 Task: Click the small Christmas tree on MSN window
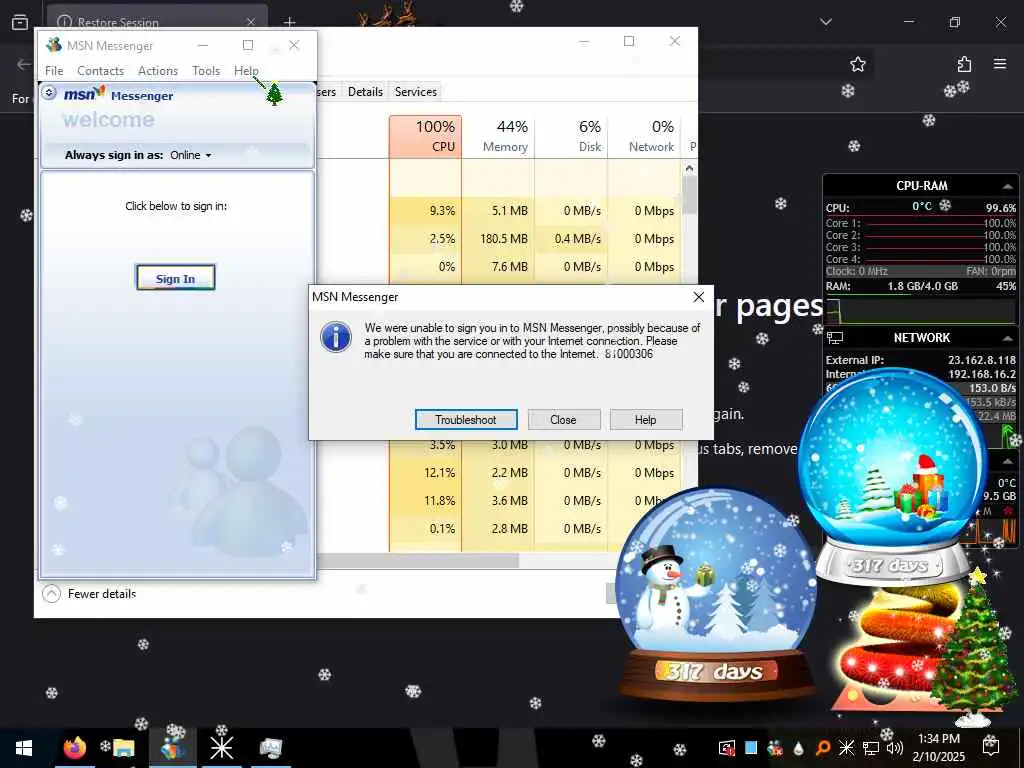point(274,93)
